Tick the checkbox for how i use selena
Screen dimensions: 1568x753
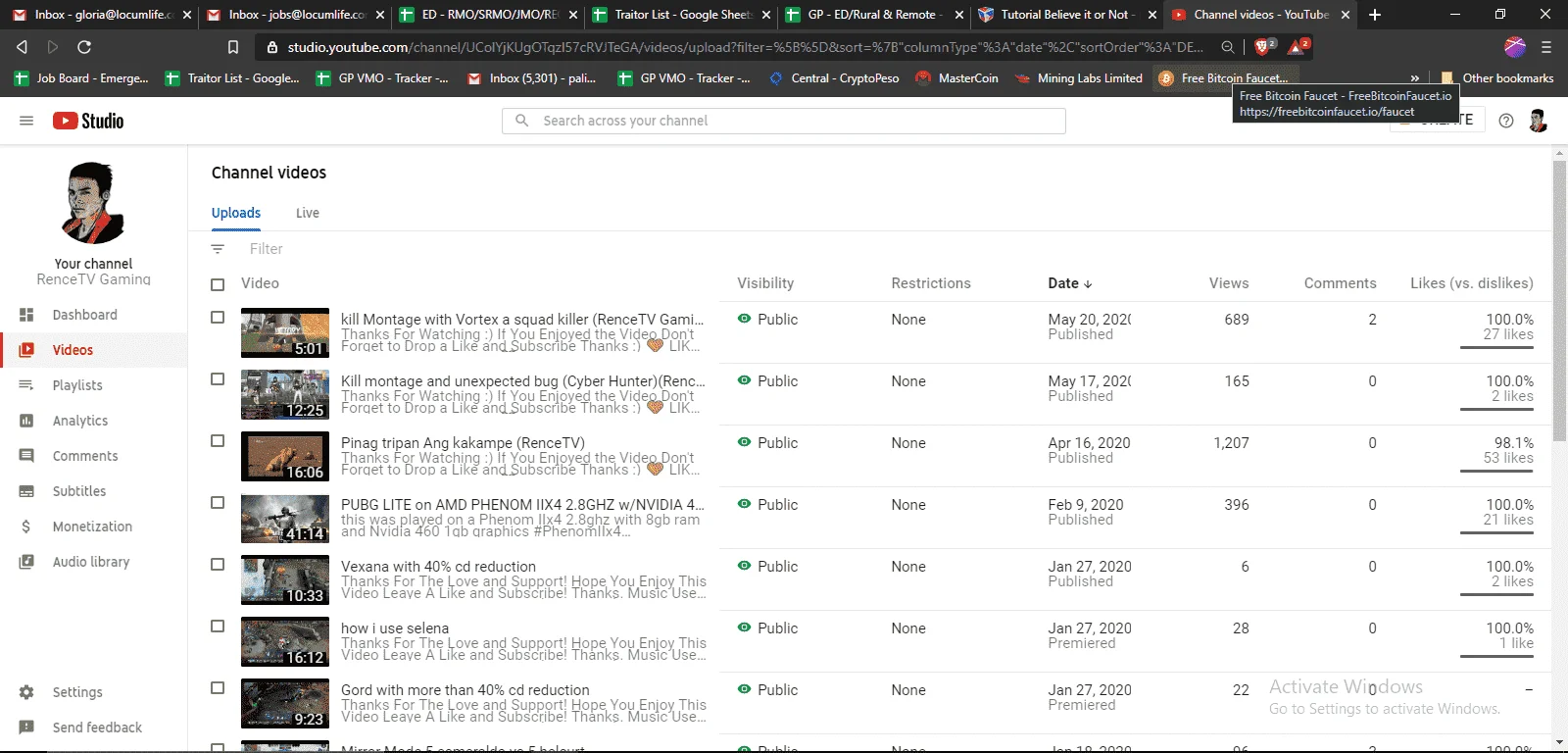point(218,627)
